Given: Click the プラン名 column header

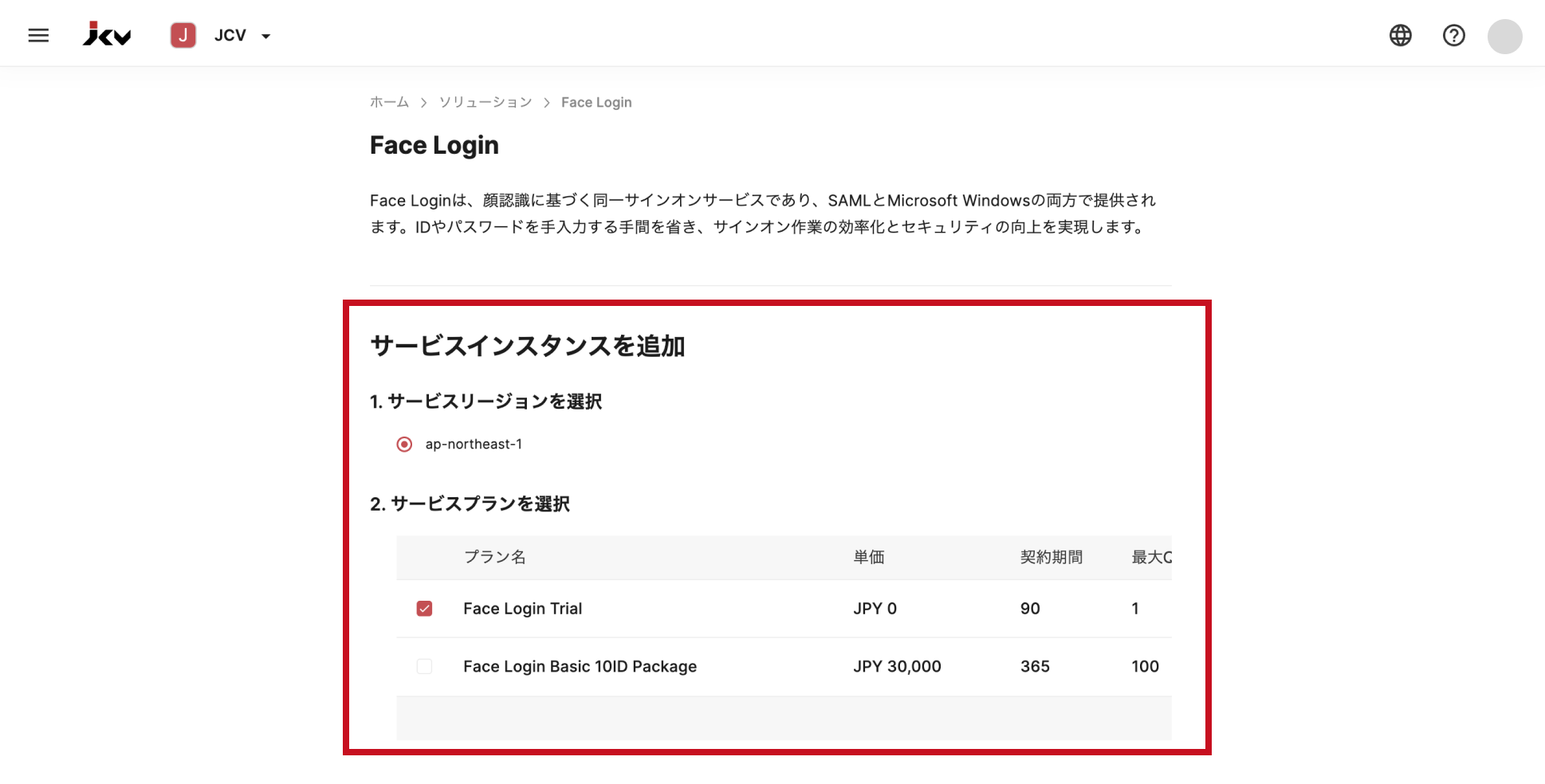Looking at the screenshot, I should tap(495, 557).
